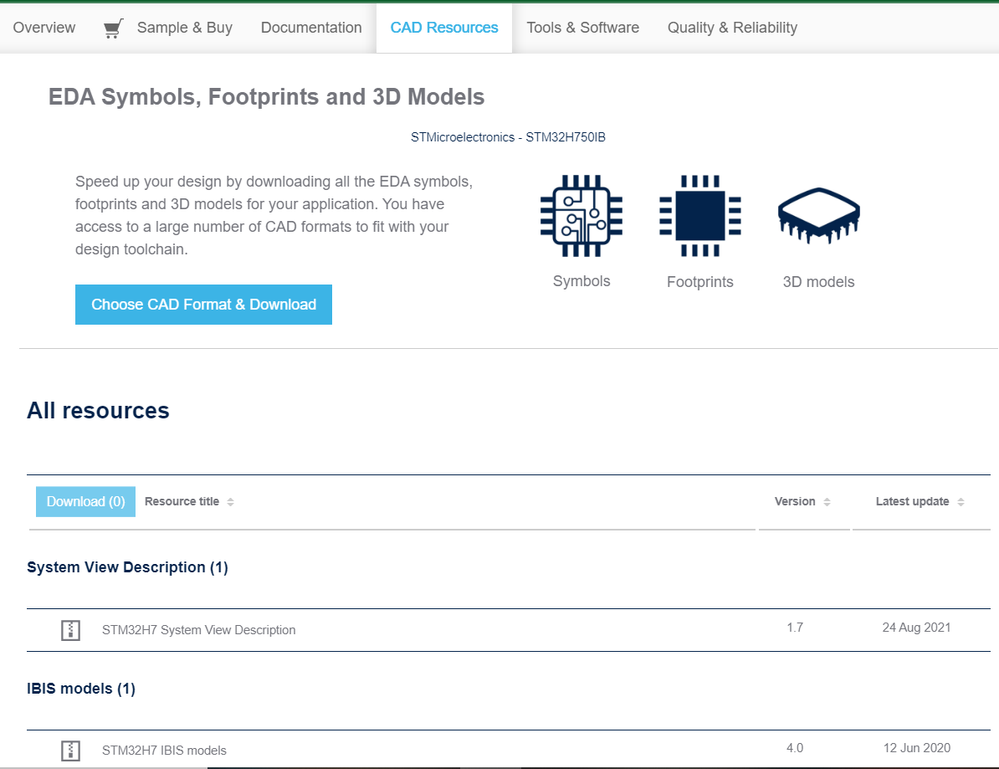Click STMicroelectronics - STM32H750IB link

coord(508,137)
